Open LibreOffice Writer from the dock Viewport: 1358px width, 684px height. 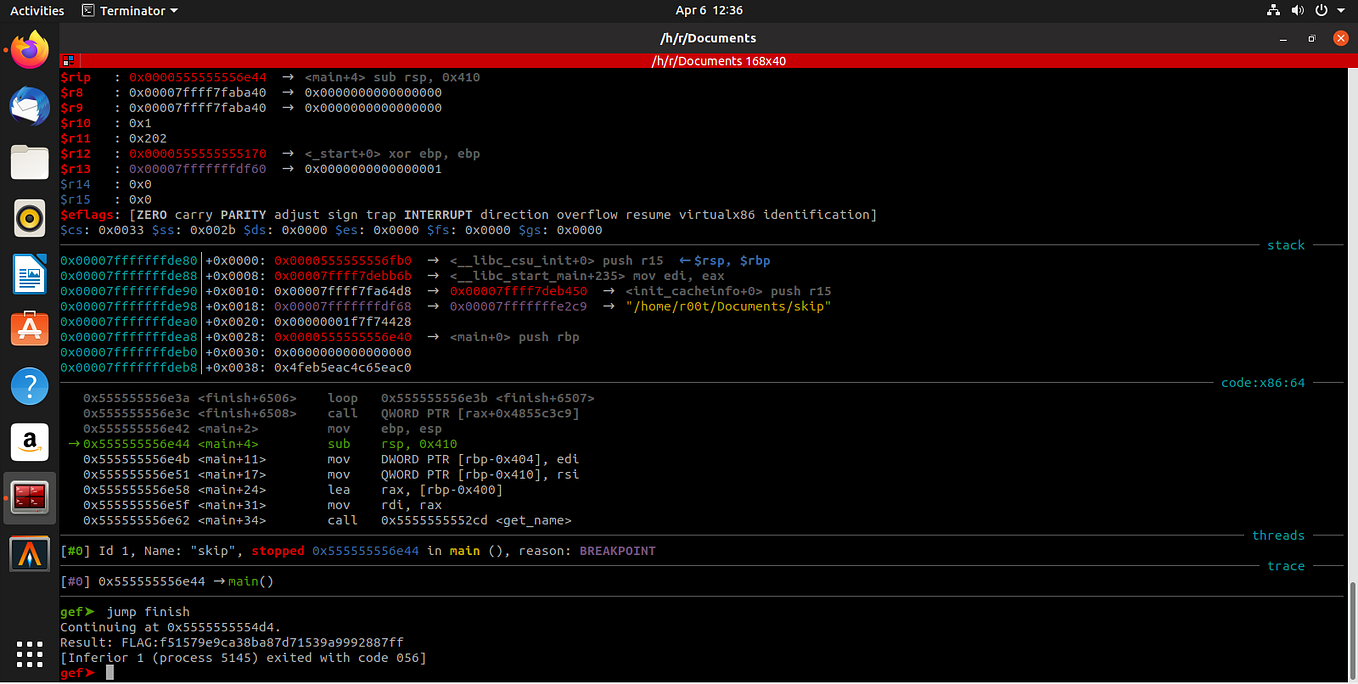pyautogui.click(x=29, y=274)
